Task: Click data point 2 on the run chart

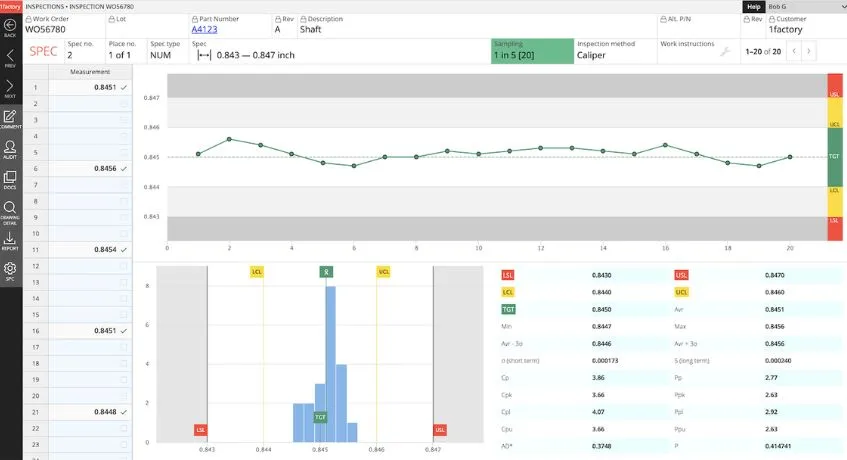Action: point(230,139)
